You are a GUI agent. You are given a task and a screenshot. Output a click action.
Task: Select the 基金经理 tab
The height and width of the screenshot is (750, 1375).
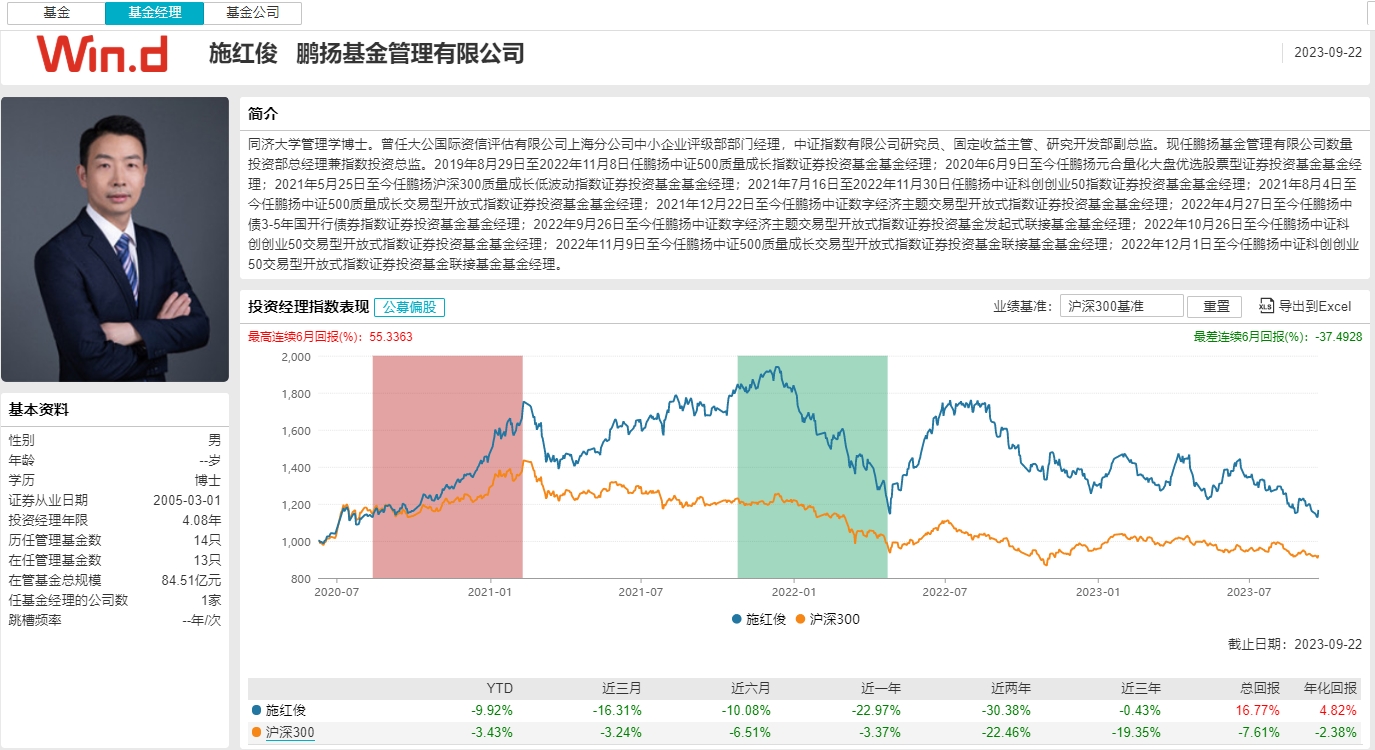pyautogui.click(x=154, y=13)
